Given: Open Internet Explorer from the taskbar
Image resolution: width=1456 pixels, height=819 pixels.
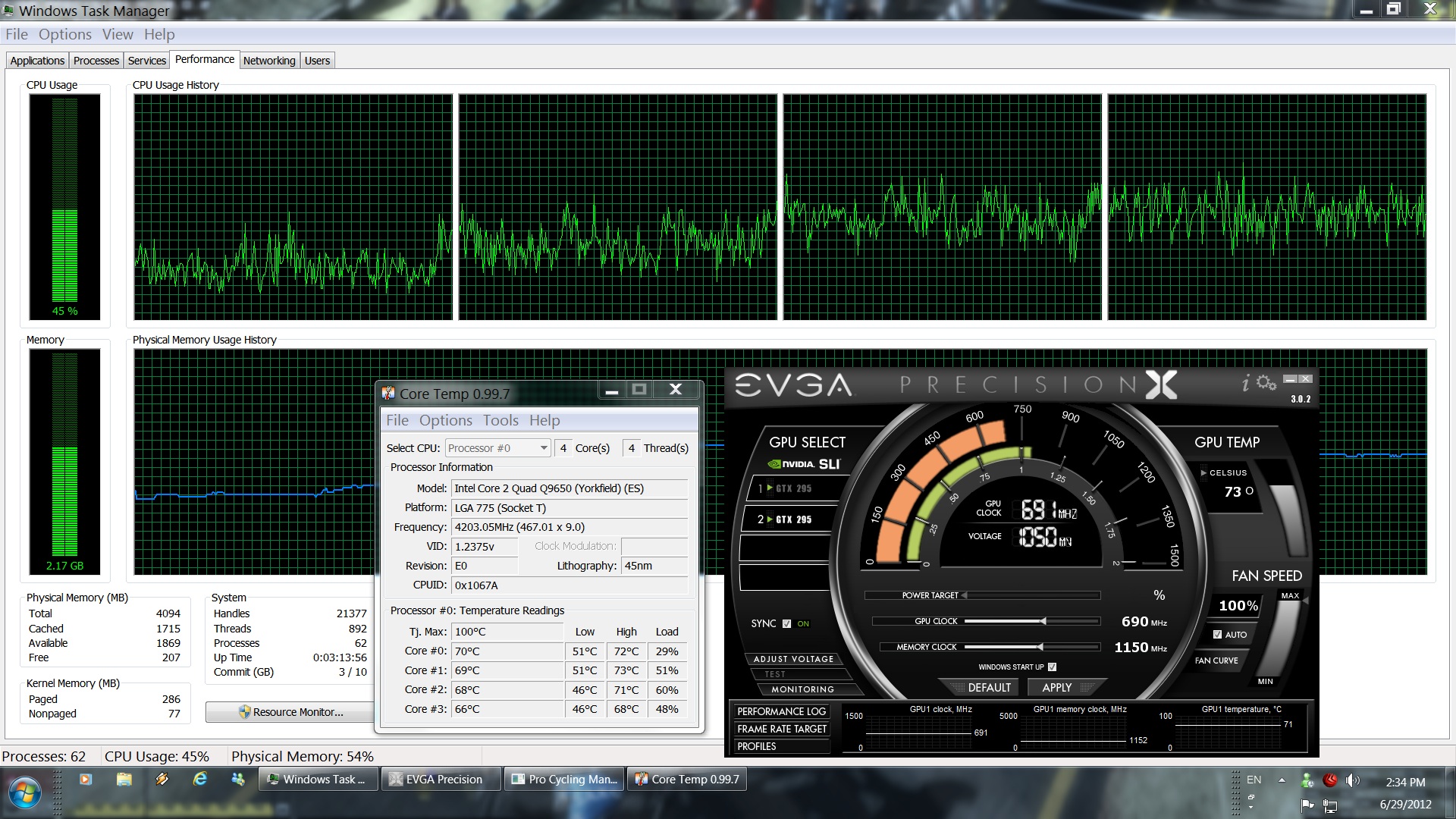Looking at the screenshot, I should coord(200,779).
